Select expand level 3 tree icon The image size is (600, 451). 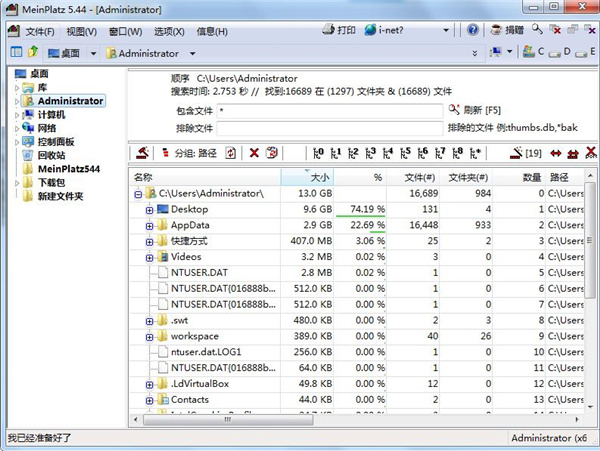(x=370, y=153)
